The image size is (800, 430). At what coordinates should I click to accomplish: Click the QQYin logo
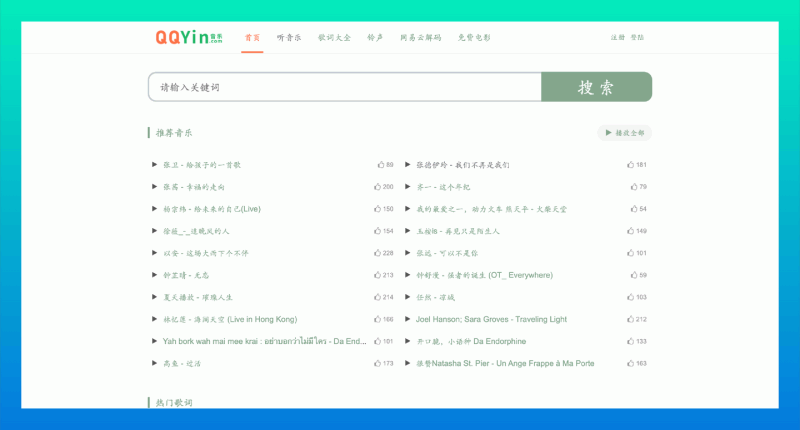point(189,37)
